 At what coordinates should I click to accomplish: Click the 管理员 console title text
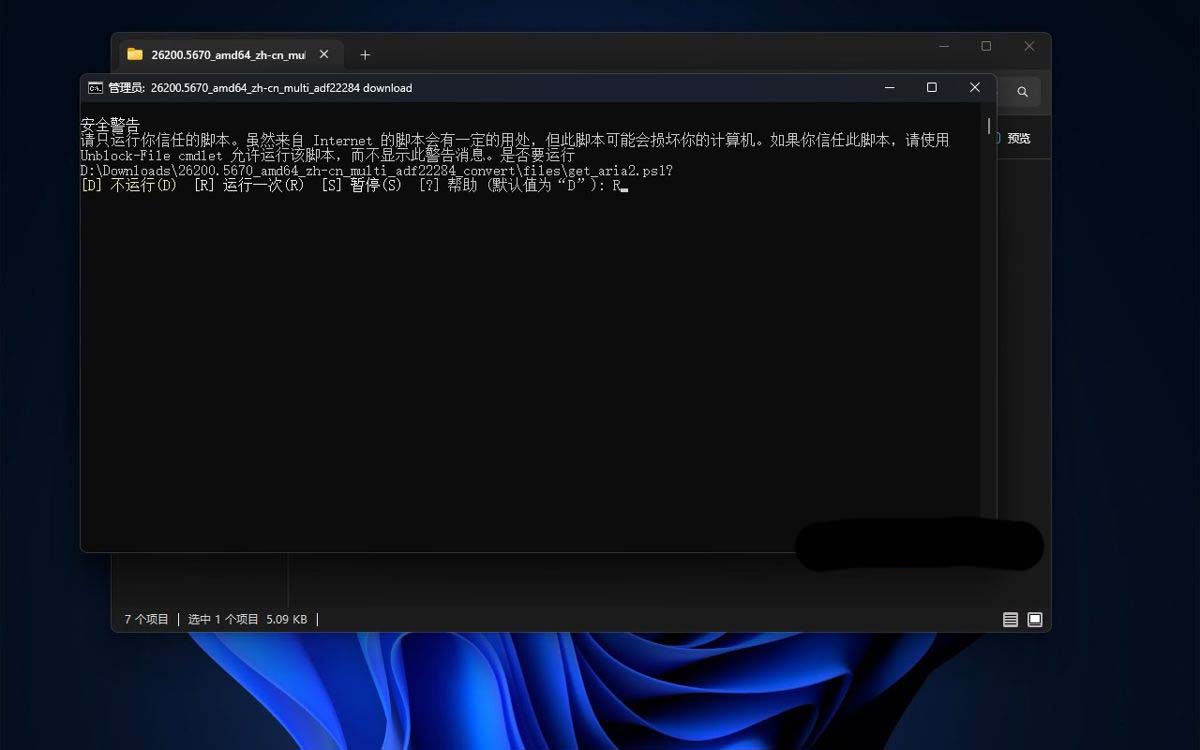click(121, 88)
